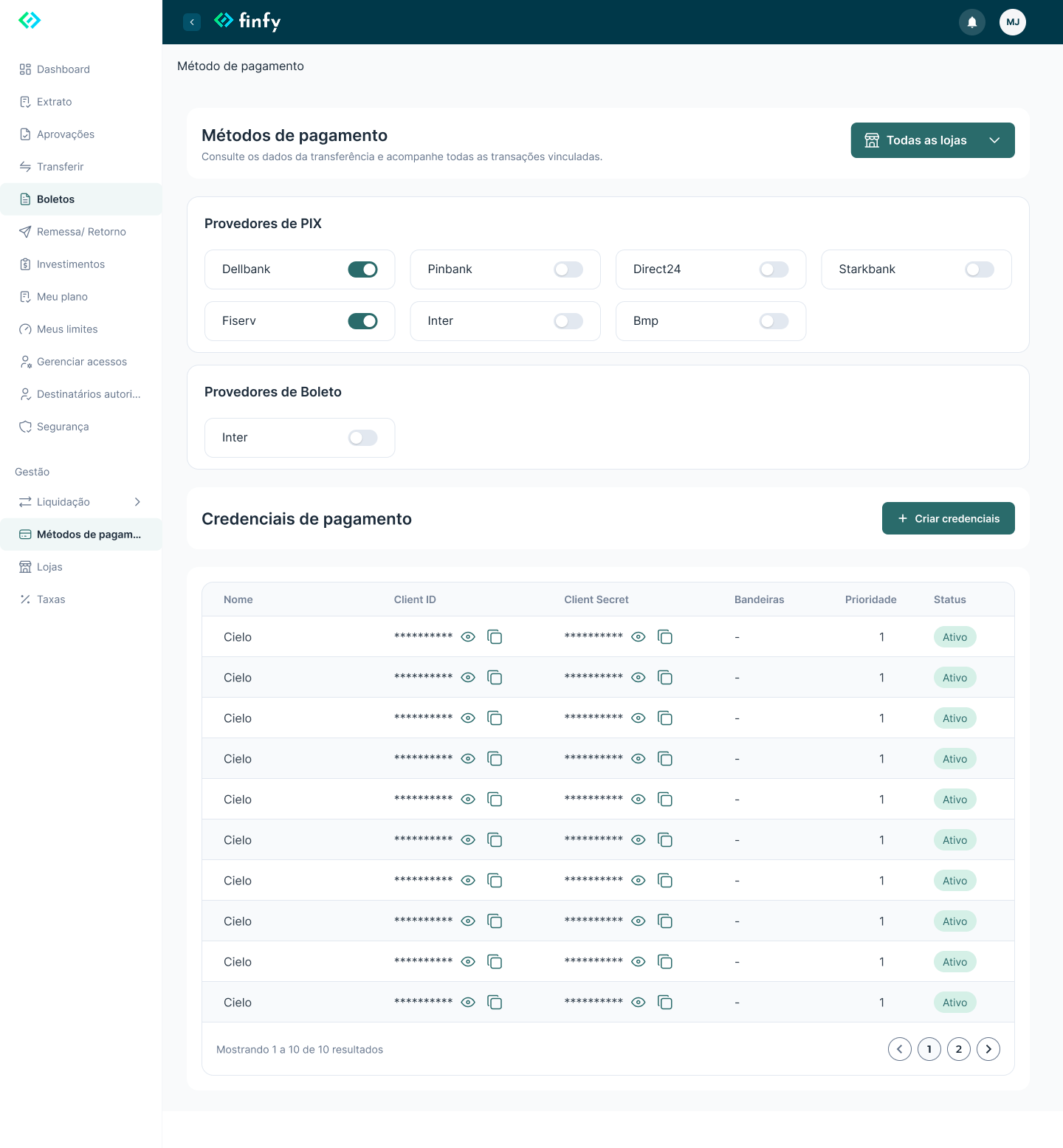Click the finfy logo in the header

point(247,21)
